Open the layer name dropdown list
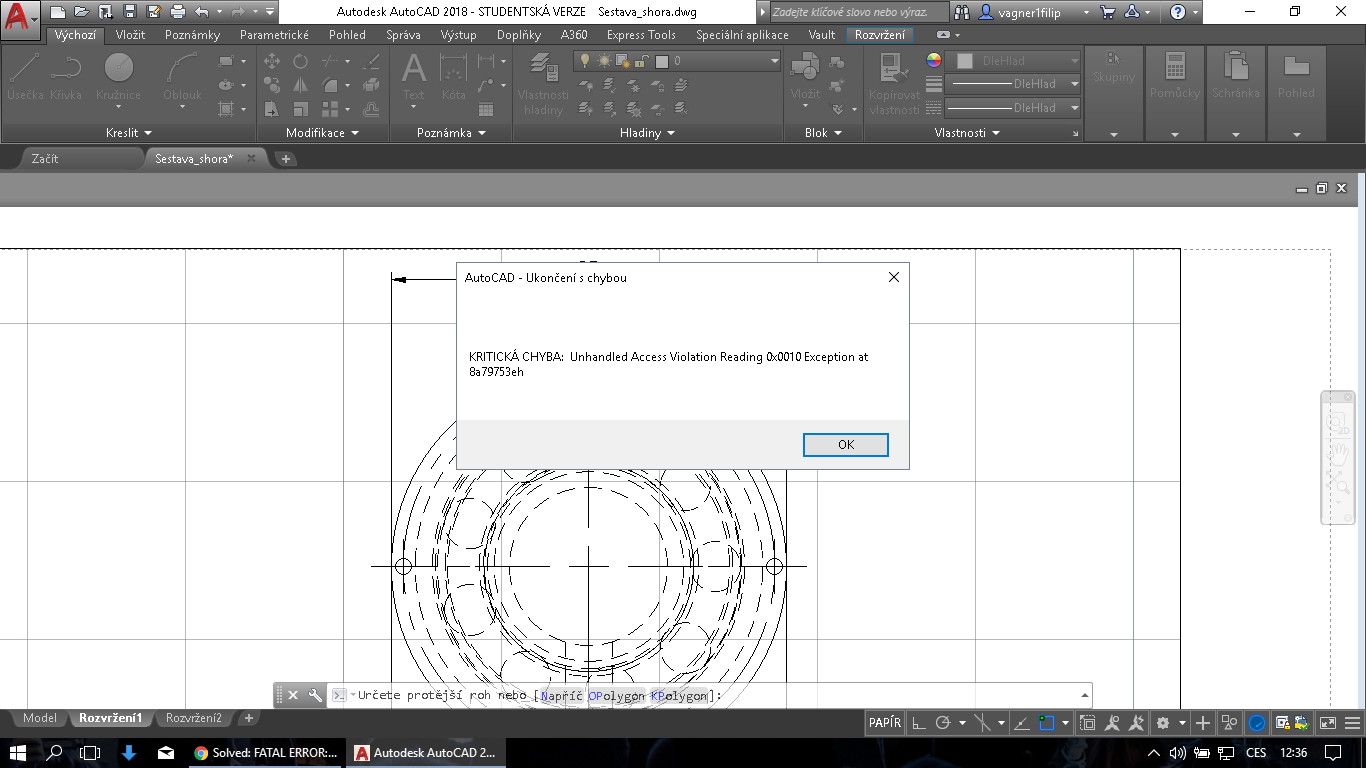The height and width of the screenshot is (768, 1366). coord(774,61)
